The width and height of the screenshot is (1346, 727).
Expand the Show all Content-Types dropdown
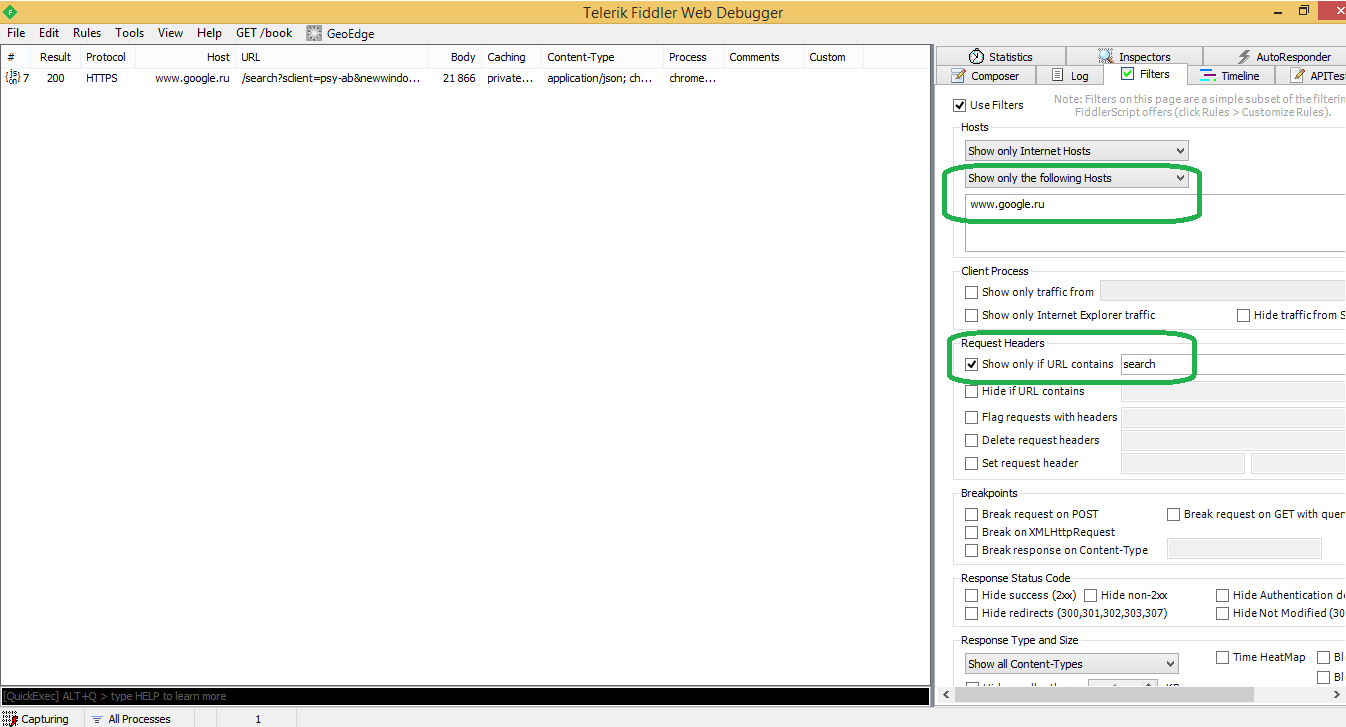click(x=1071, y=664)
